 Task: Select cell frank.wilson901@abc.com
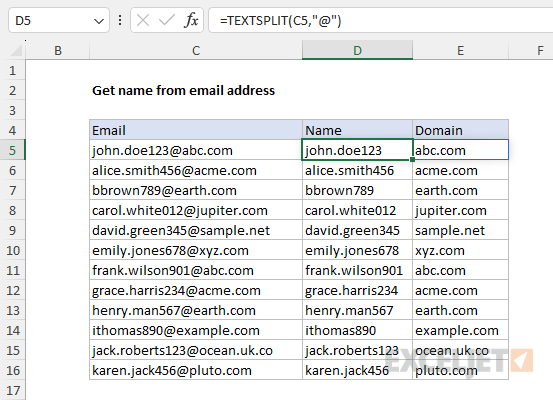click(x=196, y=270)
